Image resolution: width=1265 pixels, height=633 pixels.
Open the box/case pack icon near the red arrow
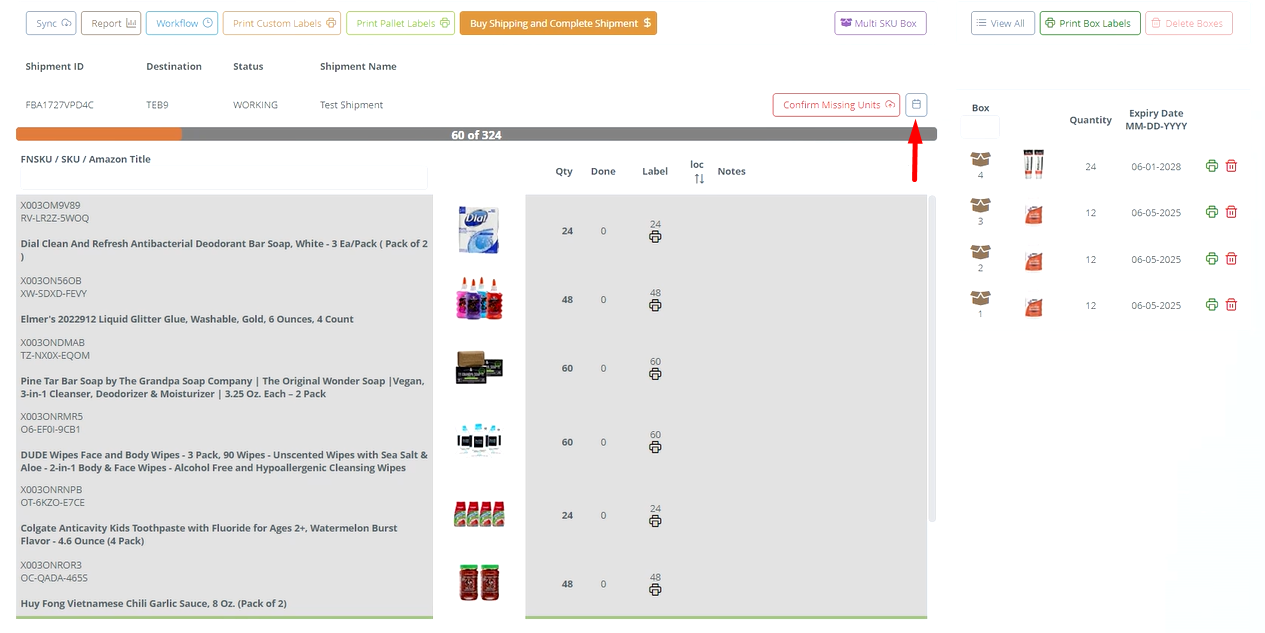pos(915,104)
